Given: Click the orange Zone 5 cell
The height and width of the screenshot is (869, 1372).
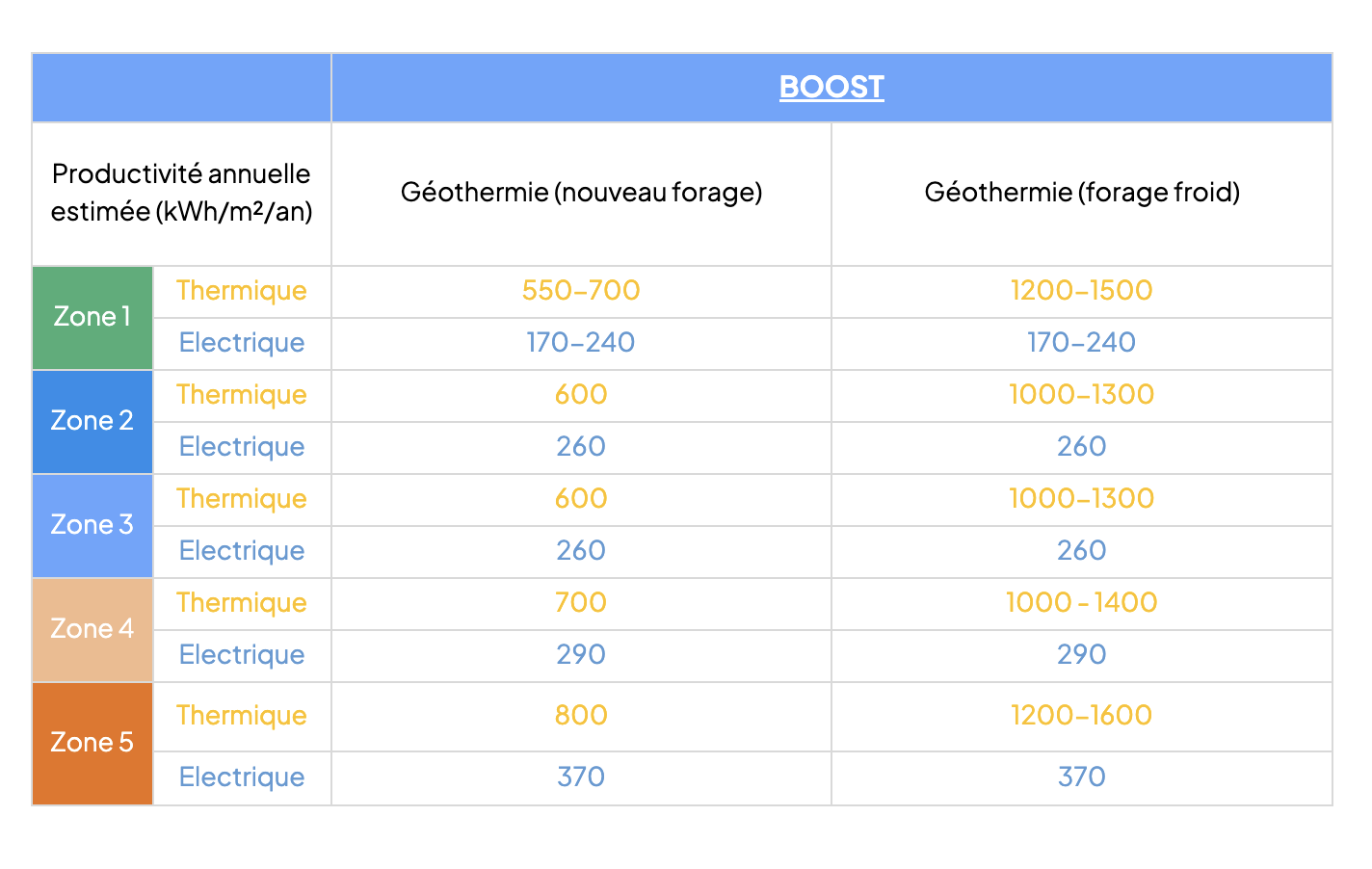Looking at the screenshot, I should pos(92,743).
